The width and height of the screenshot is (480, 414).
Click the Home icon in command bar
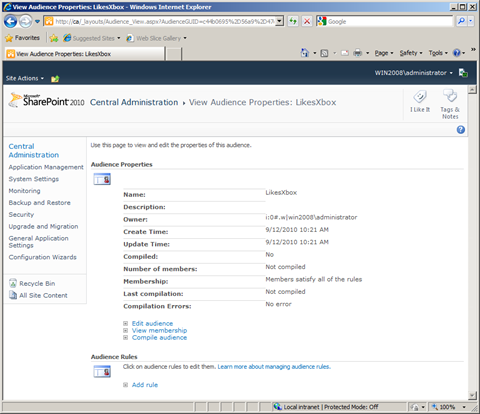(305, 53)
